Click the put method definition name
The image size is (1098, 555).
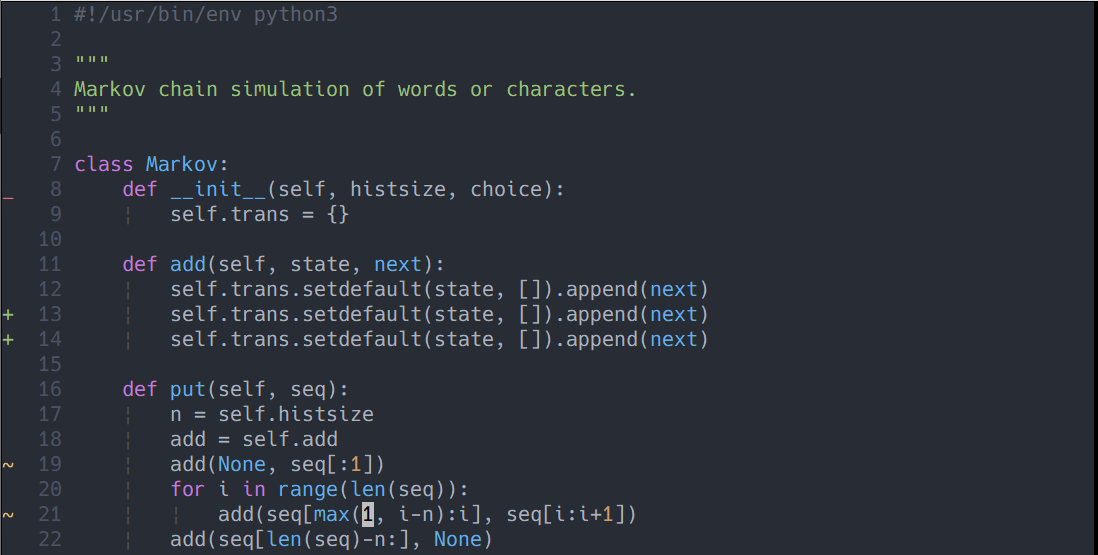click(188, 389)
